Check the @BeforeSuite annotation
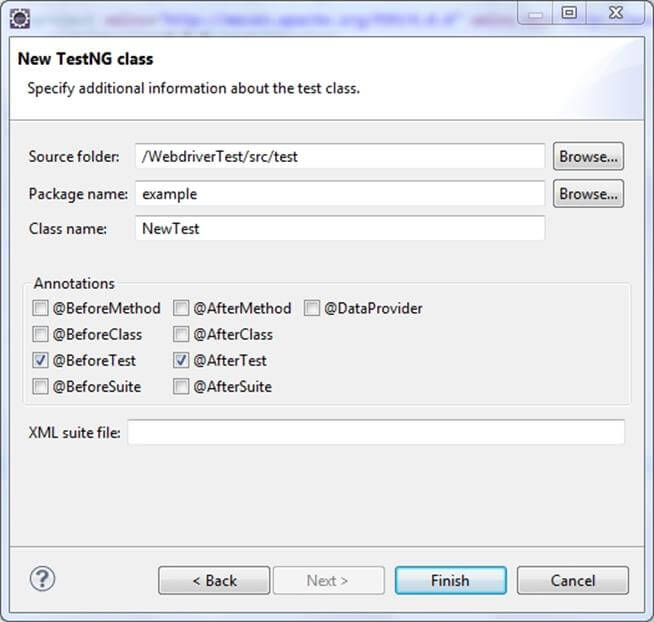 click(40, 386)
